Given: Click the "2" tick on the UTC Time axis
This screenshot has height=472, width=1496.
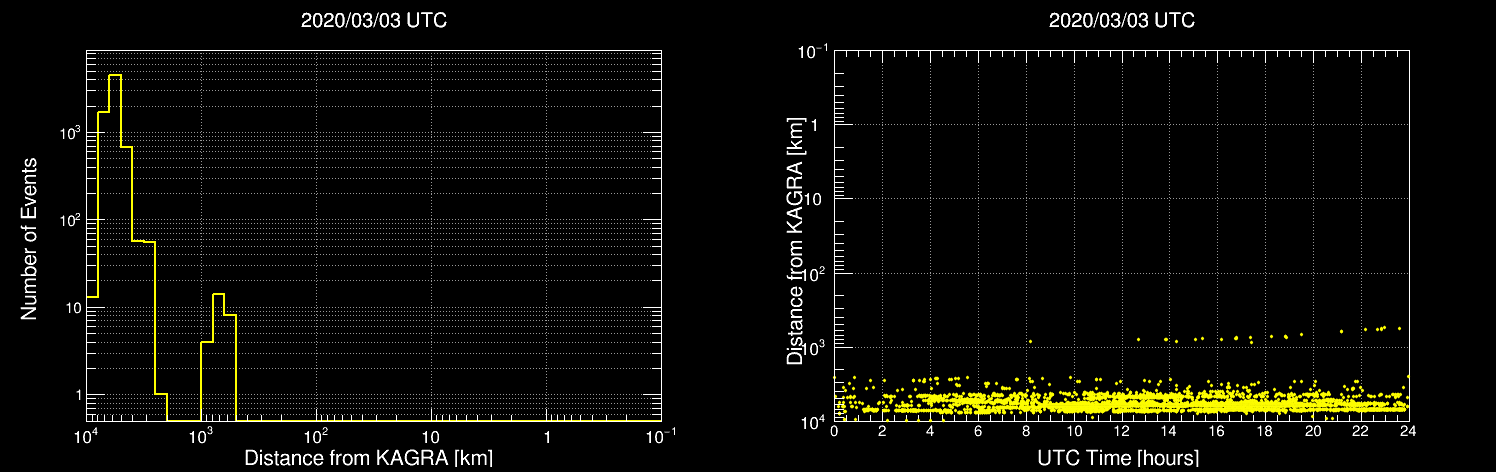Looking at the screenshot, I should coord(882,431).
